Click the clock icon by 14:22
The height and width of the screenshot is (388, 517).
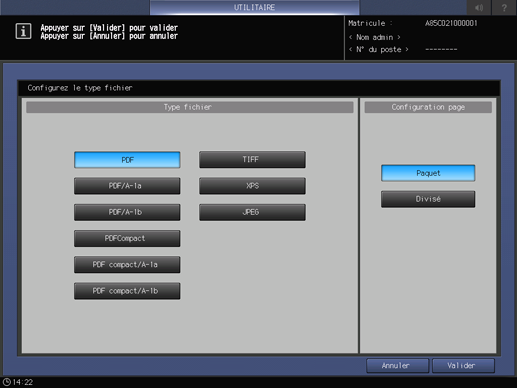click(7, 382)
